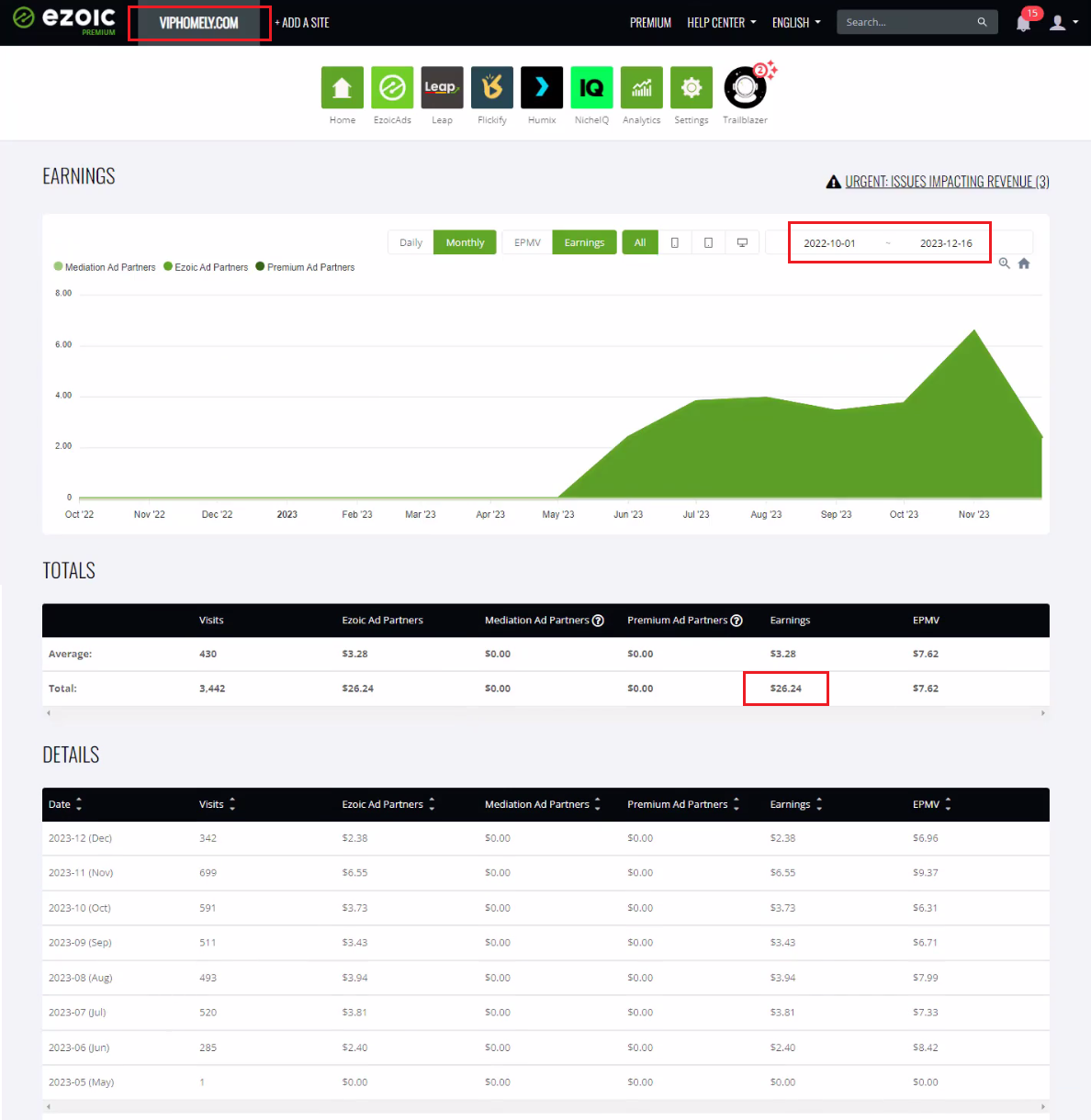Open the user account dropdown

pyautogui.click(x=1063, y=22)
